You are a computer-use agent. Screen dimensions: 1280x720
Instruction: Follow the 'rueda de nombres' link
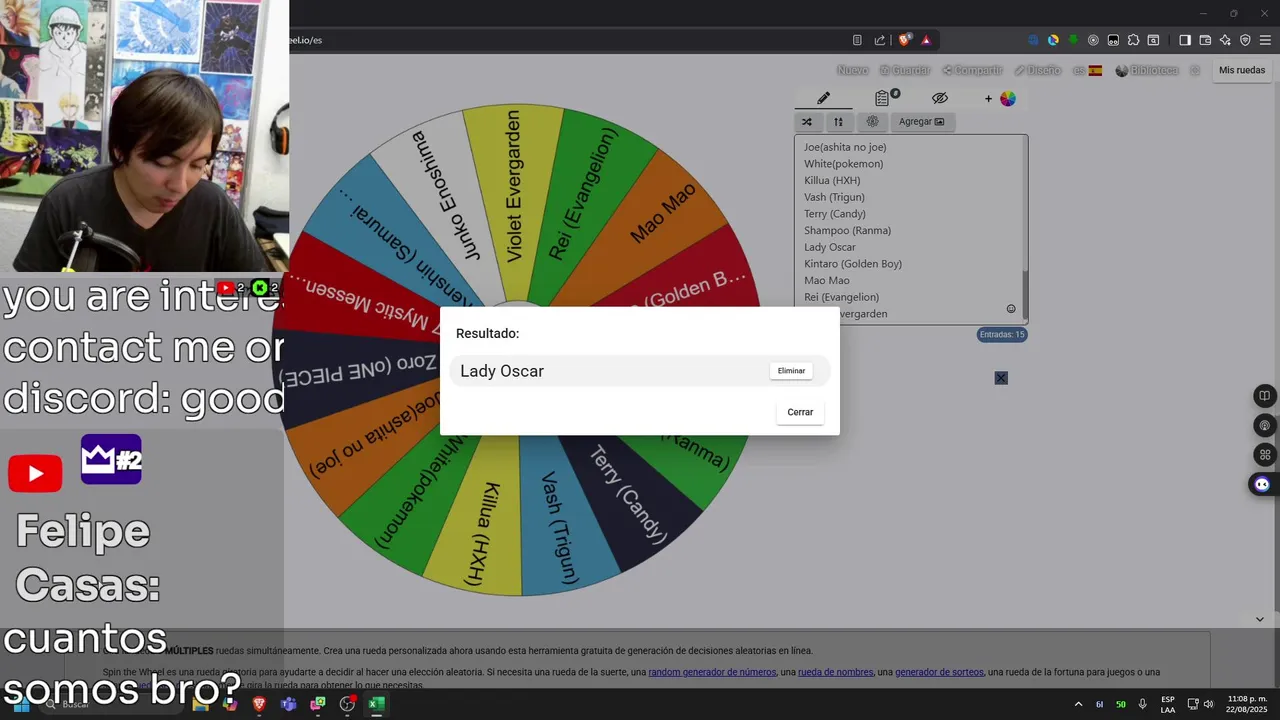(835, 672)
